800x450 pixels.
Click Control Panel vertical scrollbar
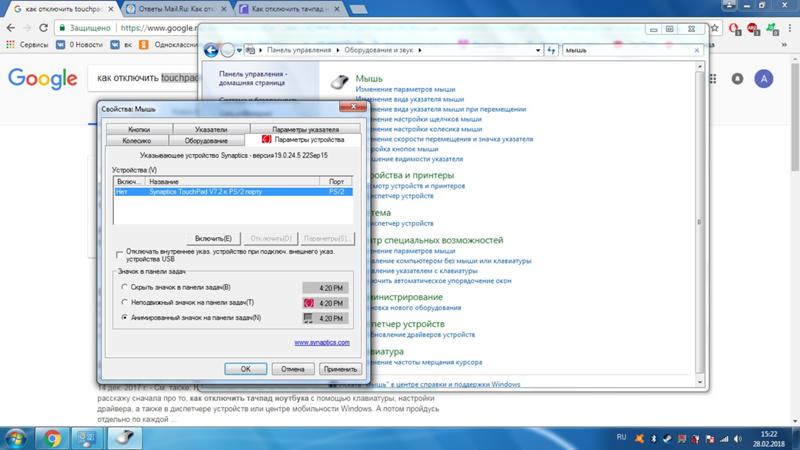pyautogui.click(x=699, y=224)
